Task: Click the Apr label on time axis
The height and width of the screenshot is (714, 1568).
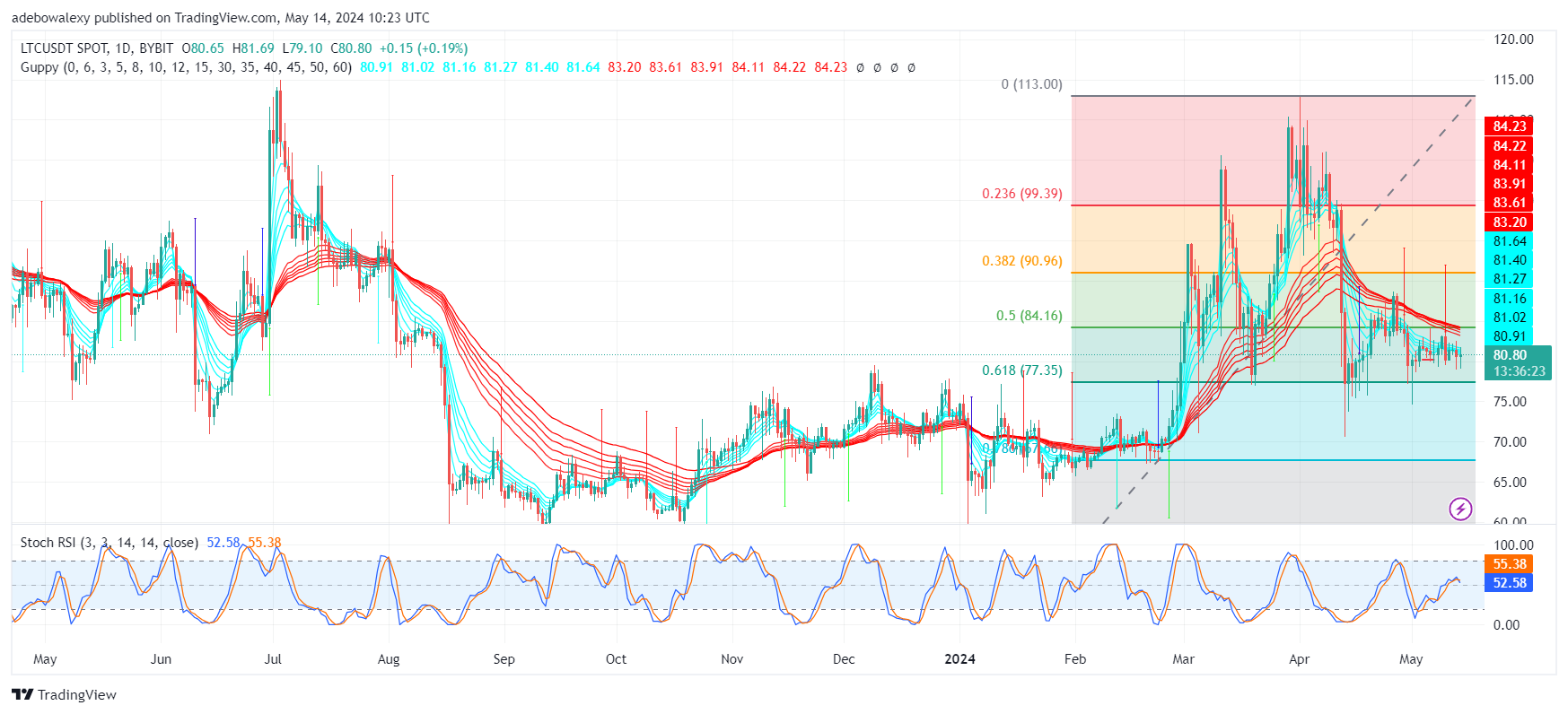Action: point(1299,659)
